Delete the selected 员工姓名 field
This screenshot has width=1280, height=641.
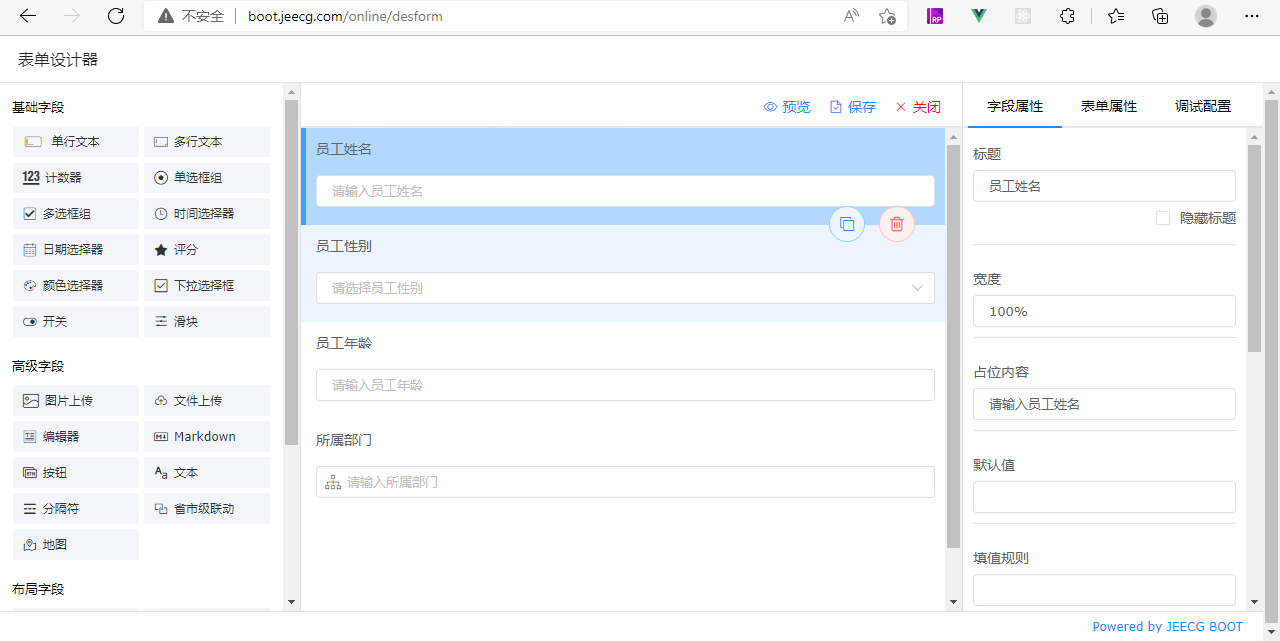[897, 224]
